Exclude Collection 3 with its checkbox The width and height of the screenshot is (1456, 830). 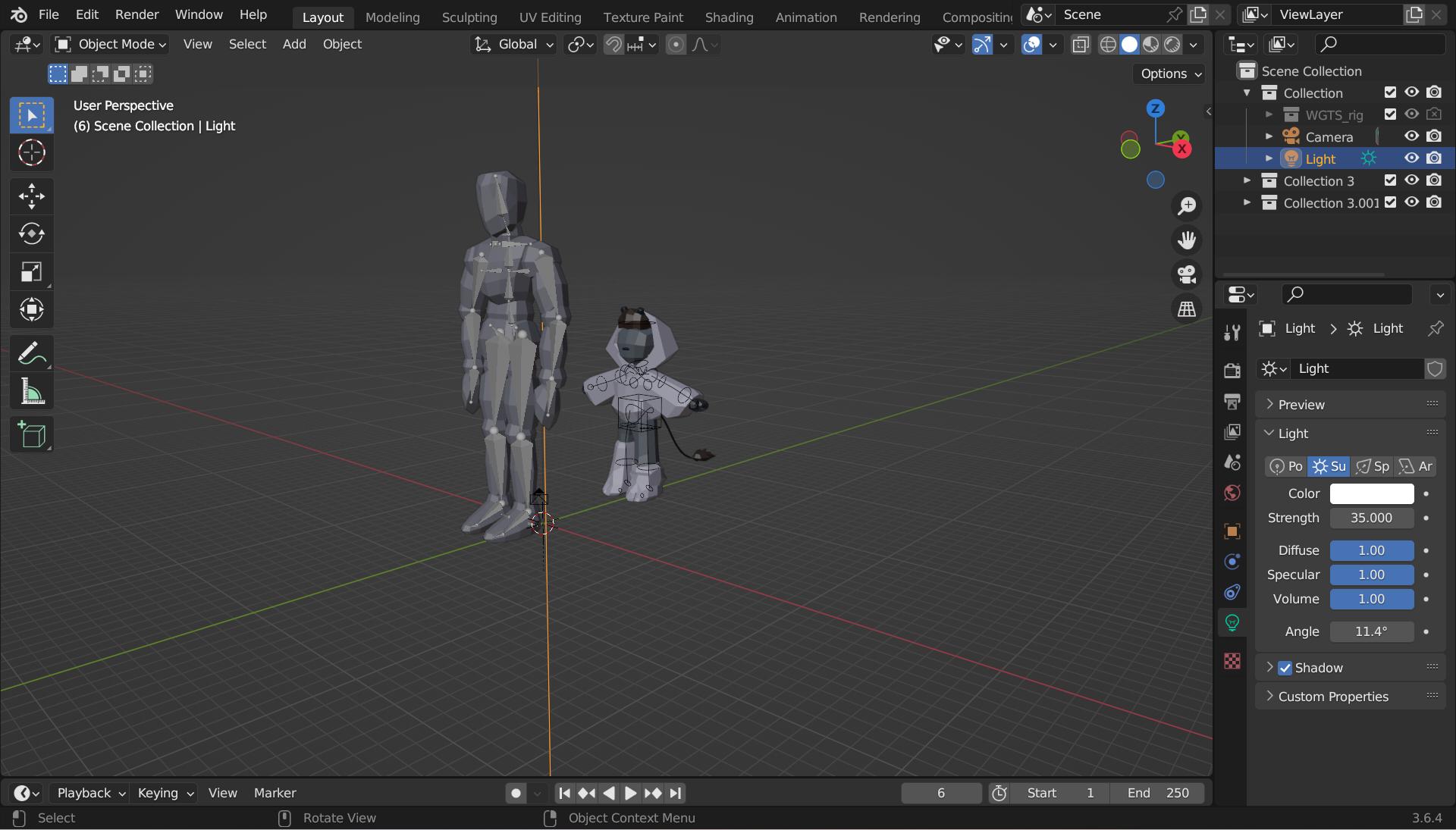[1390, 180]
